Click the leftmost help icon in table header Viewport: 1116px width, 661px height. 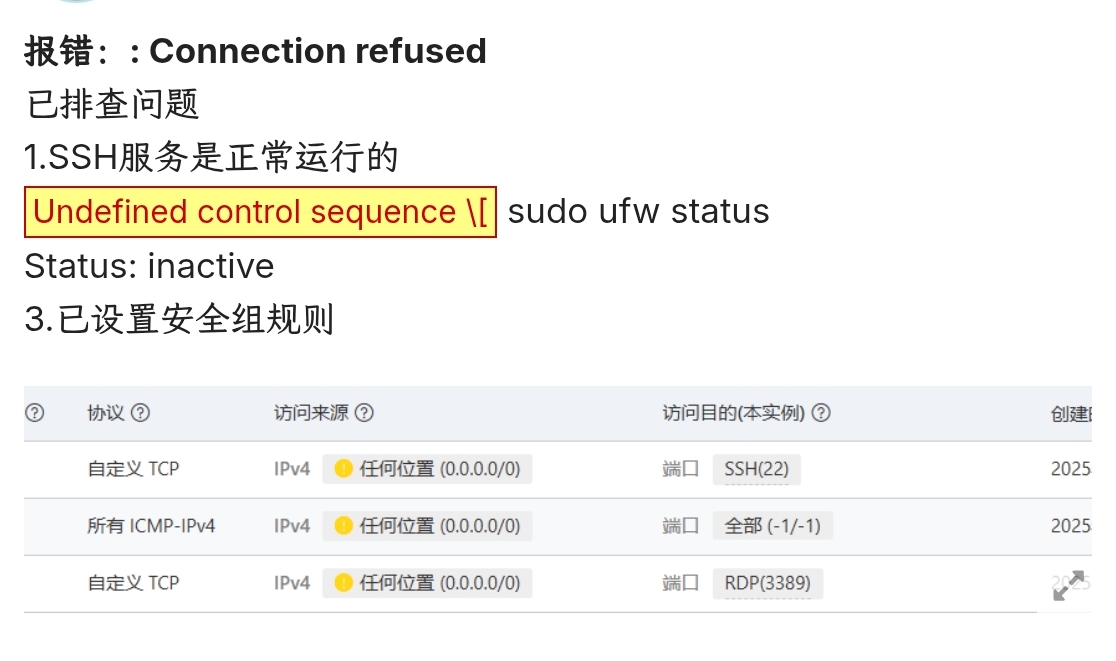click(x=34, y=413)
